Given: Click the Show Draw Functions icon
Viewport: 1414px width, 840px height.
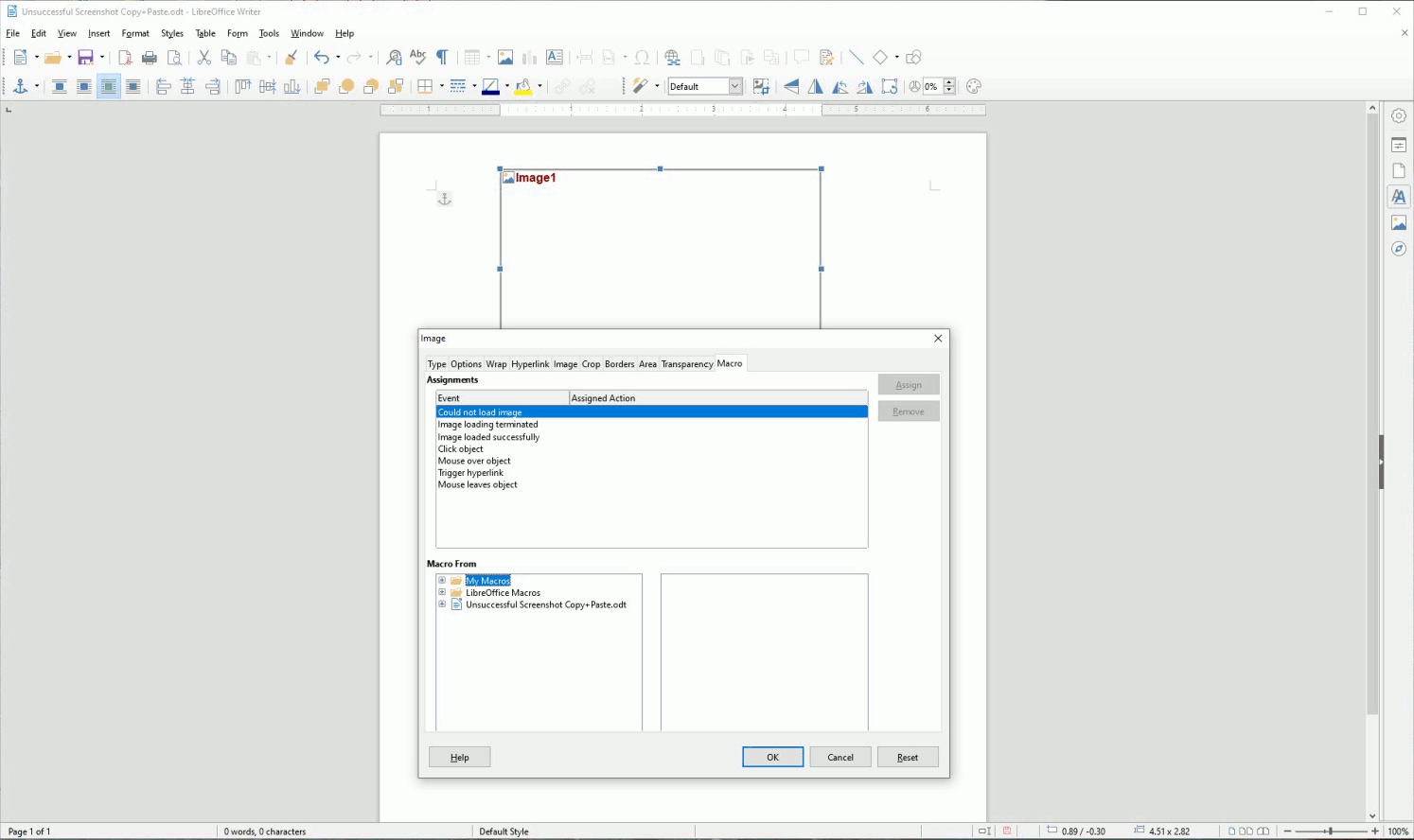Looking at the screenshot, I should pyautogui.click(x=913, y=58).
